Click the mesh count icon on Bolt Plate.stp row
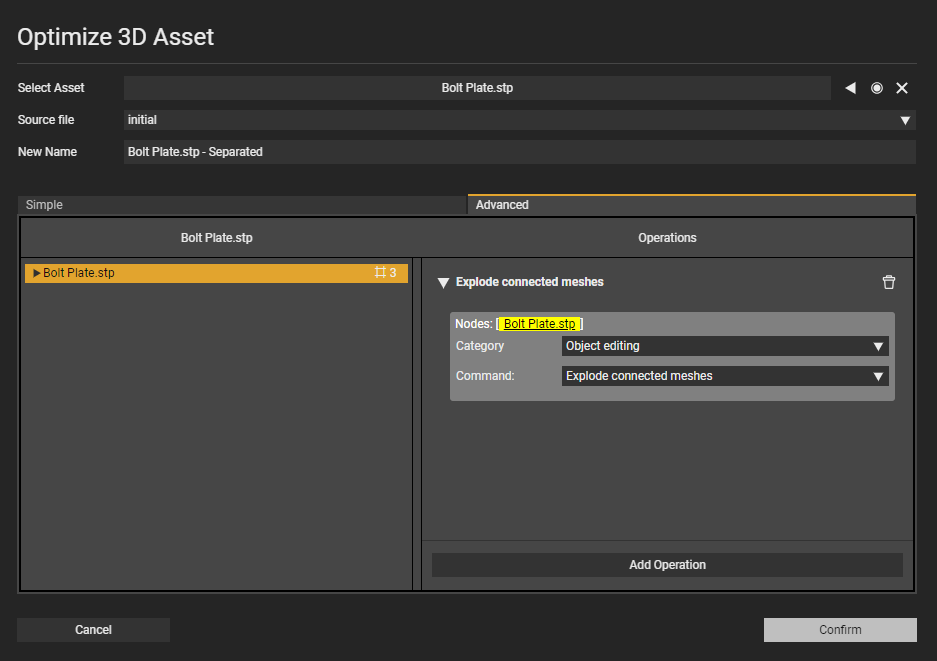 pos(380,273)
